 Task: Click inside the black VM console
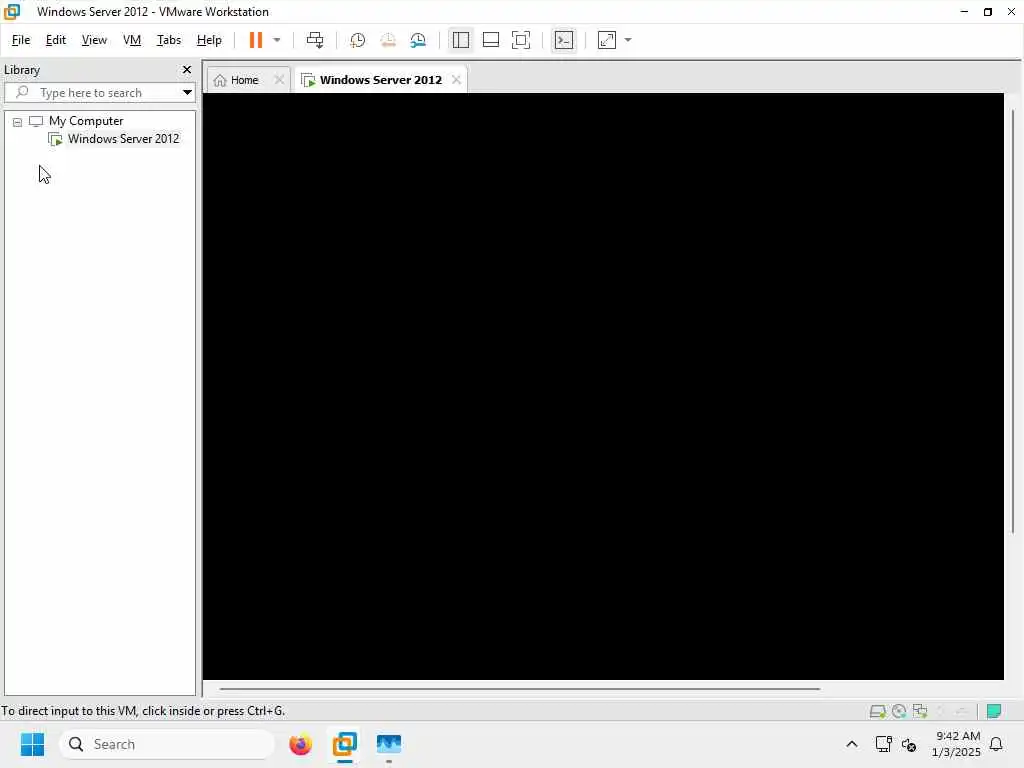pyautogui.click(x=603, y=386)
